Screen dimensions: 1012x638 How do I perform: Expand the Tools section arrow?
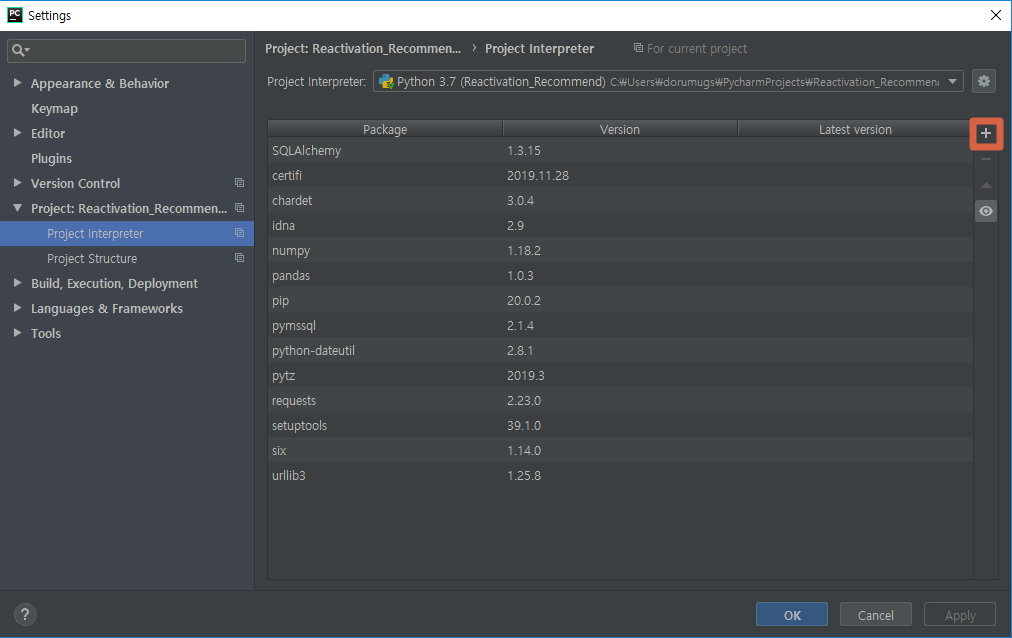point(17,333)
